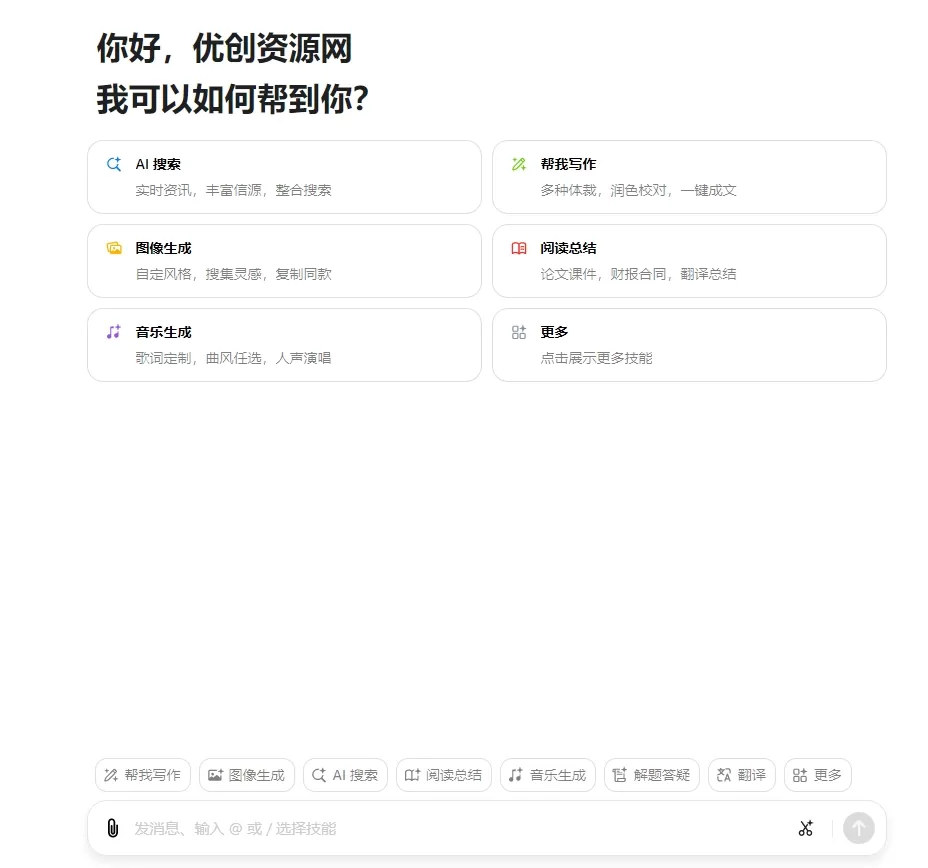Click the grid icon on 更多 card

click(x=518, y=332)
